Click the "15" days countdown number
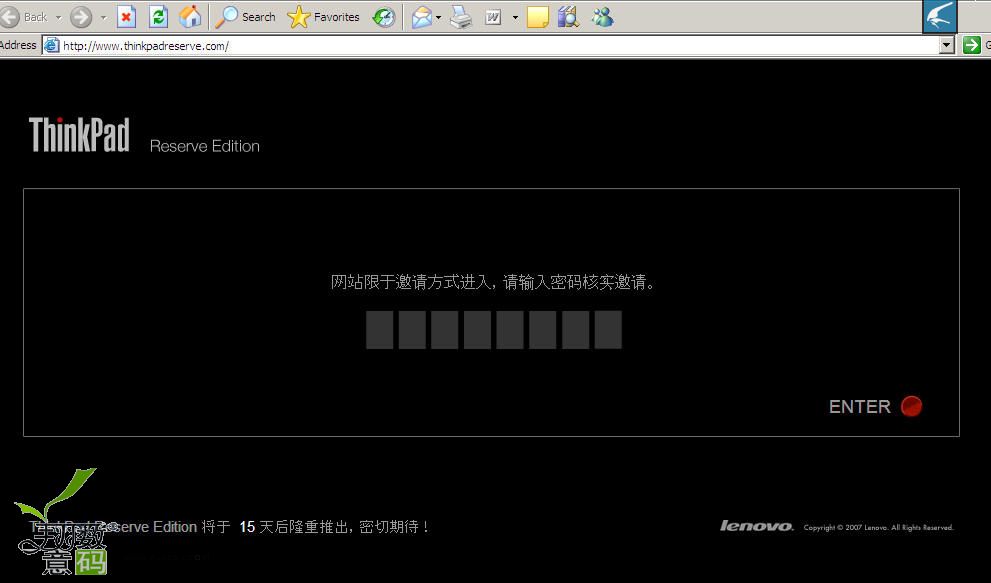This screenshot has width=991, height=583. pyautogui.click(x=247, y=527)
